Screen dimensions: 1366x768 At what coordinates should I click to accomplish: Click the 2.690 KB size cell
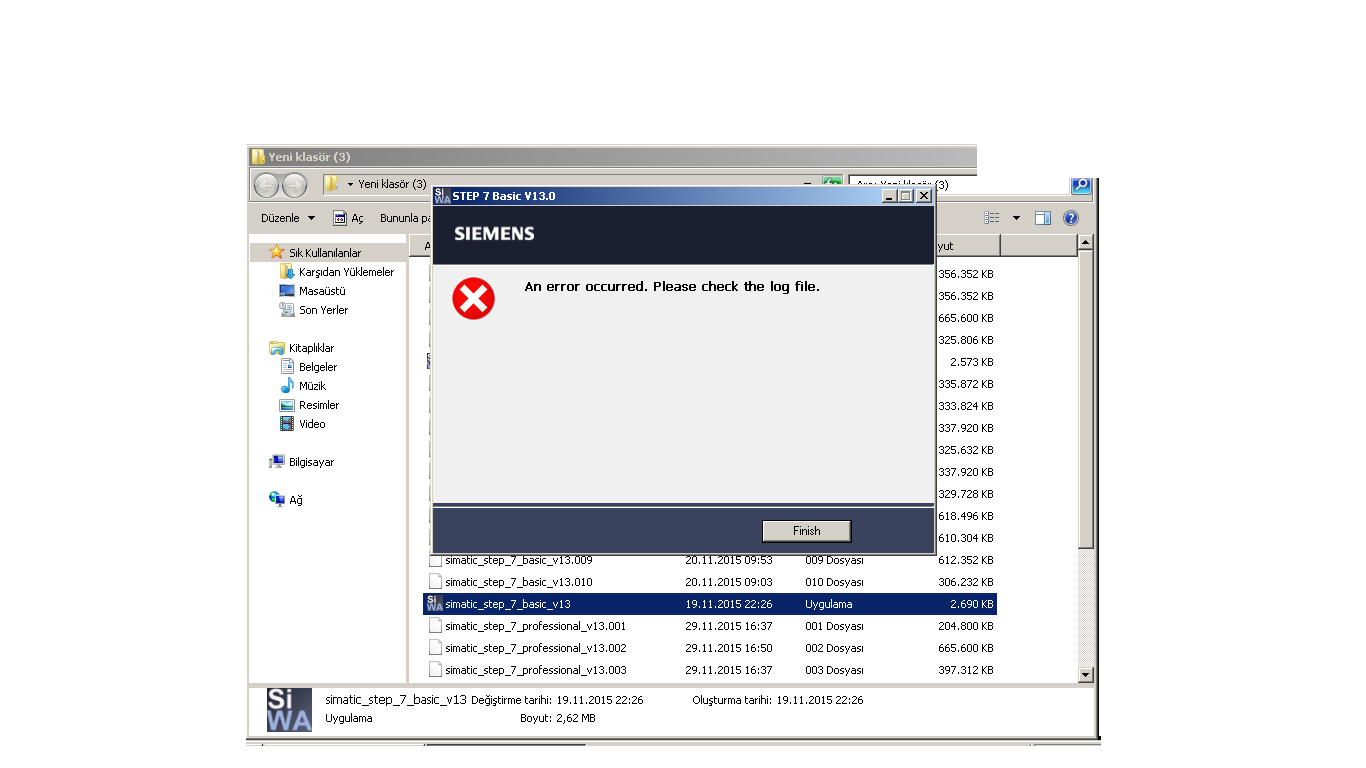[971, 604]
